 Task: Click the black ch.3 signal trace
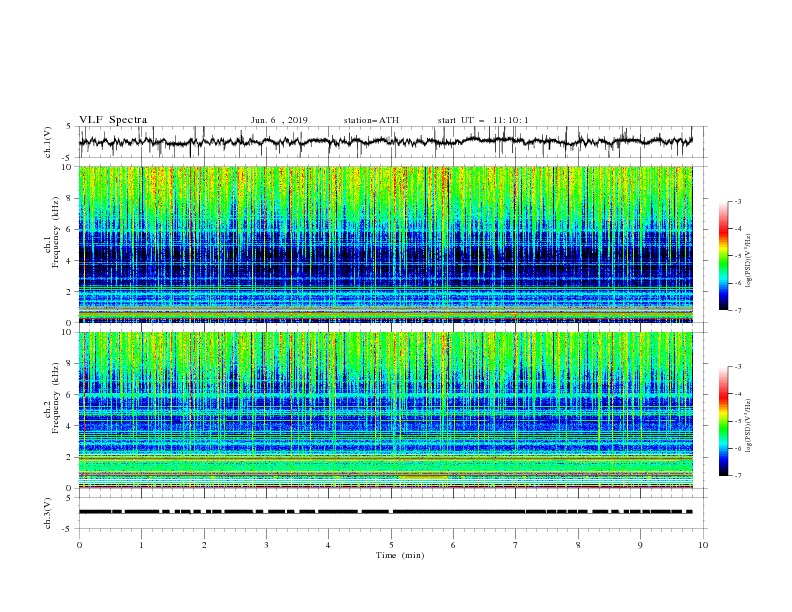click(x=385, y=512)
